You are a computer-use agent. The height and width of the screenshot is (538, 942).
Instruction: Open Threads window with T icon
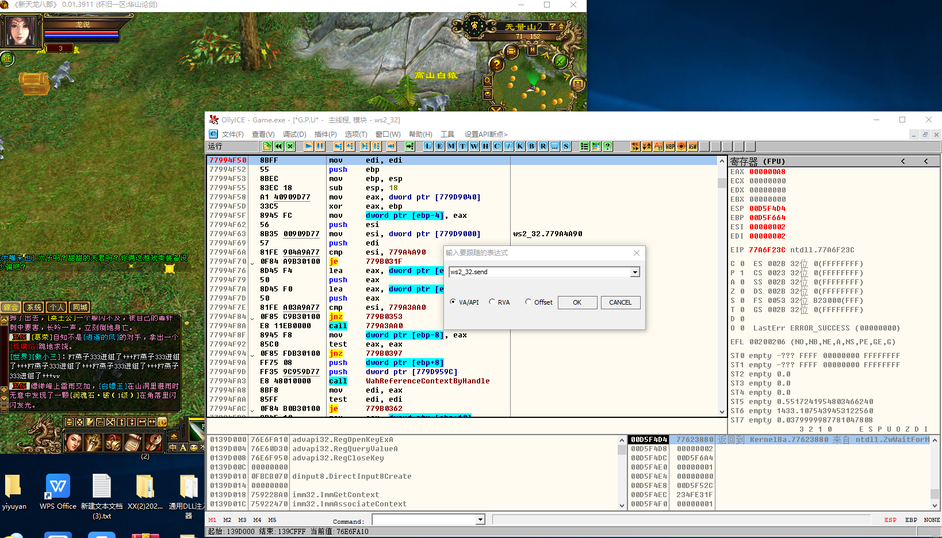(463, 146)
